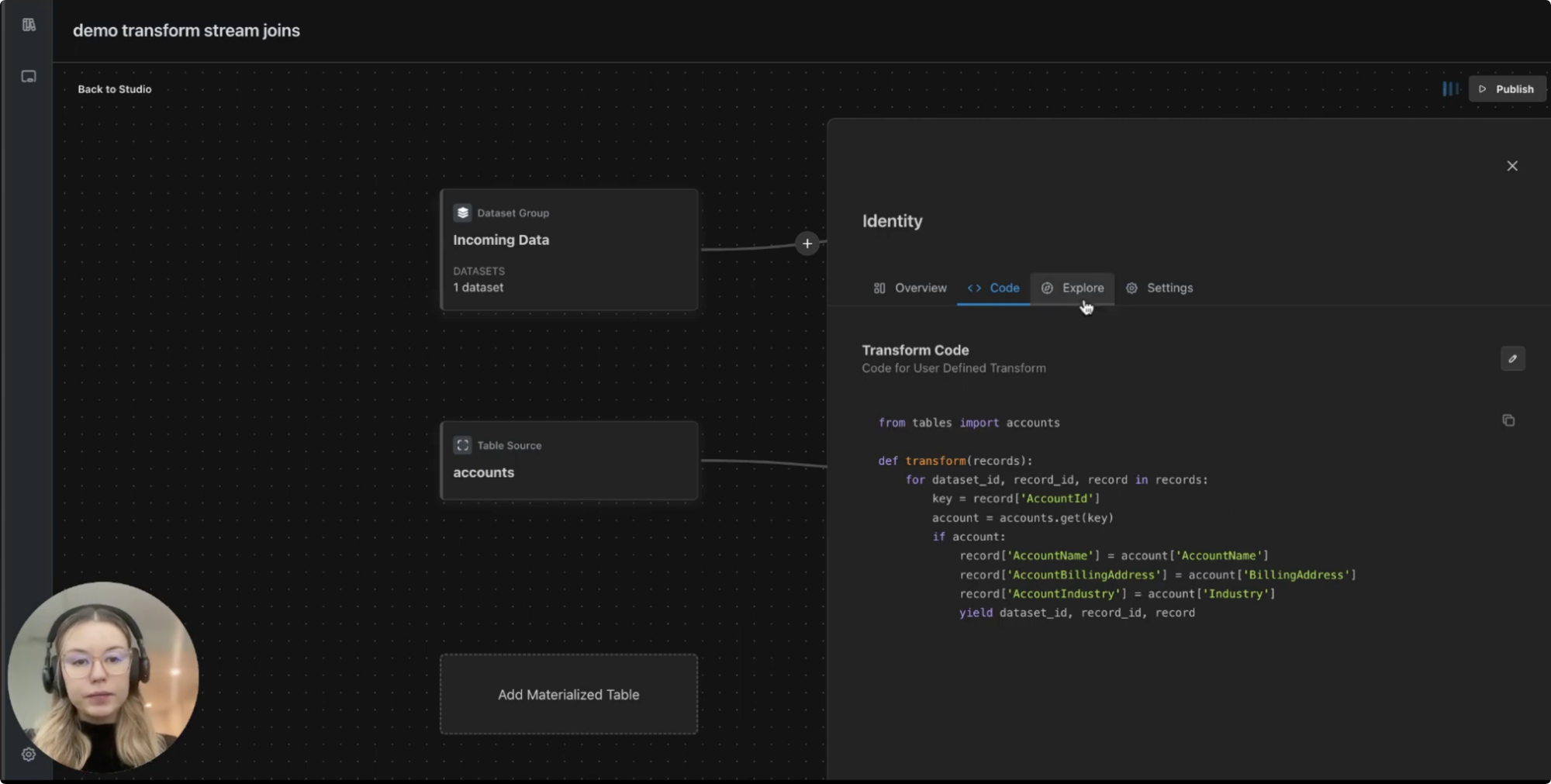Copy the transform code using the copy icon

[1508, 420]
